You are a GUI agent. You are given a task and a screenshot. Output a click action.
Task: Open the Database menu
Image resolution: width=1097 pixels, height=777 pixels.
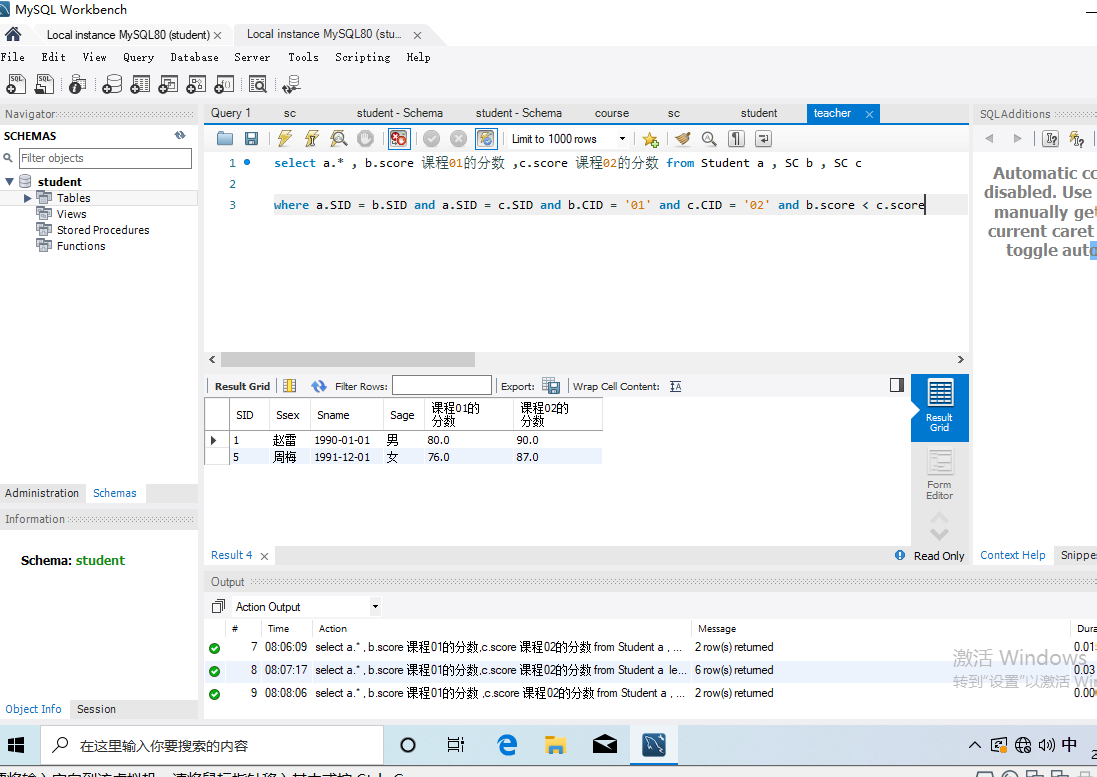[x=194, y=57]
